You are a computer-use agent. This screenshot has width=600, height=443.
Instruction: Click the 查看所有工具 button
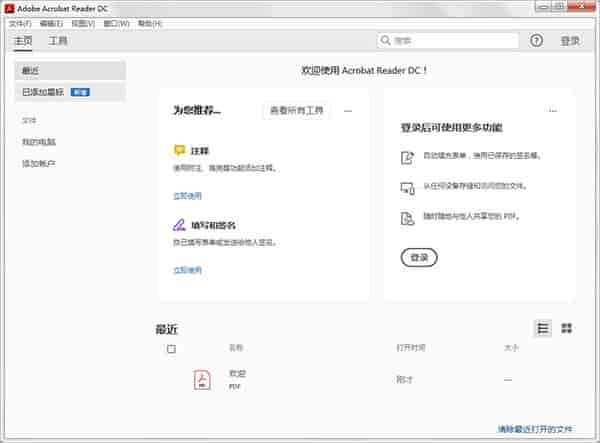click(x=297, y=111)
